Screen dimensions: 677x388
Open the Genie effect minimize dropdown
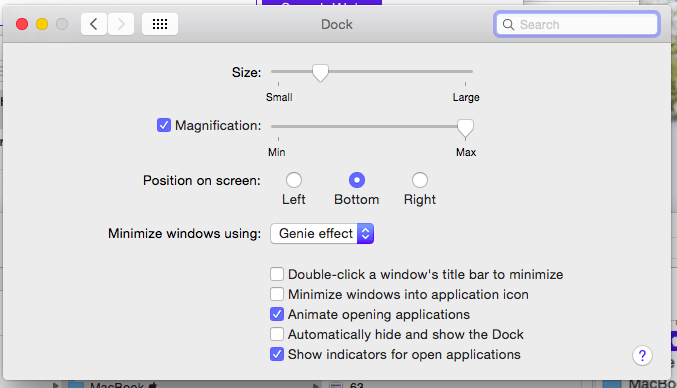(322, 233)
